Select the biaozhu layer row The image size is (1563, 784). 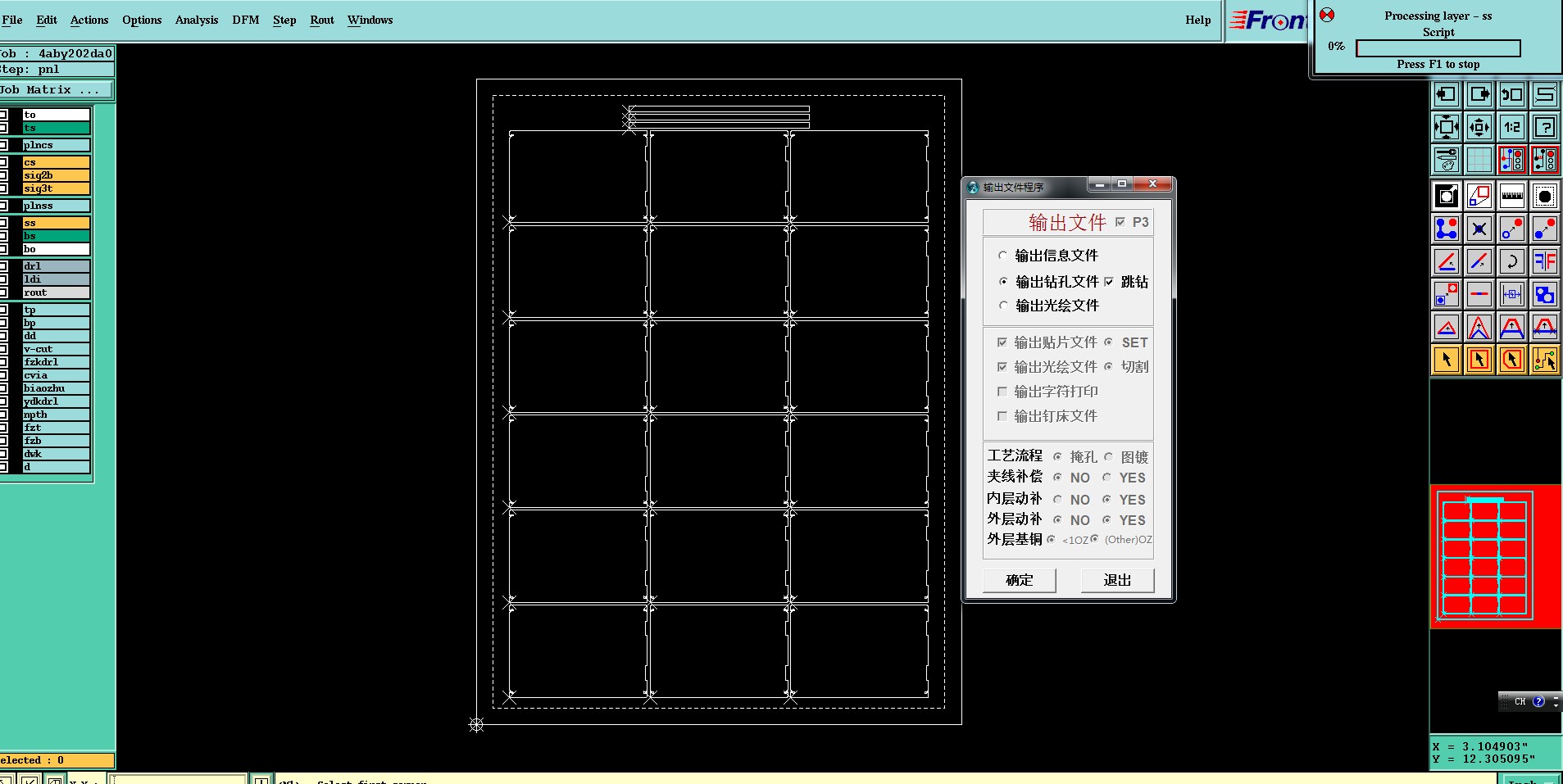point(56,388)
